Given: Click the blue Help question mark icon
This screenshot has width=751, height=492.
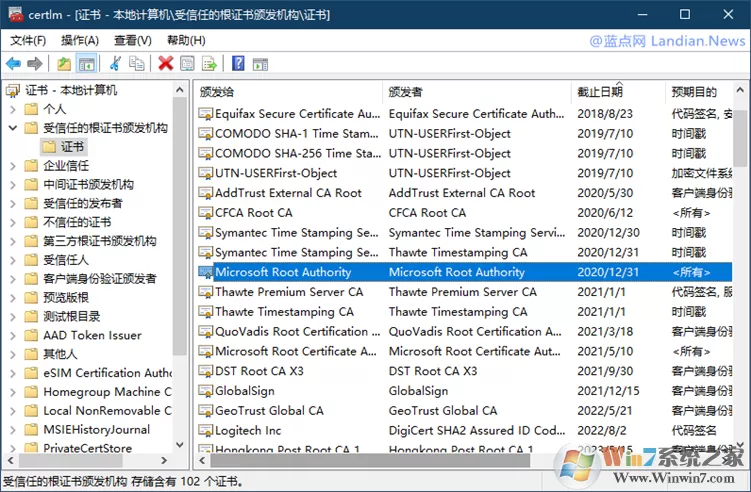Looking at the screenshot, I should coord(238,63).
